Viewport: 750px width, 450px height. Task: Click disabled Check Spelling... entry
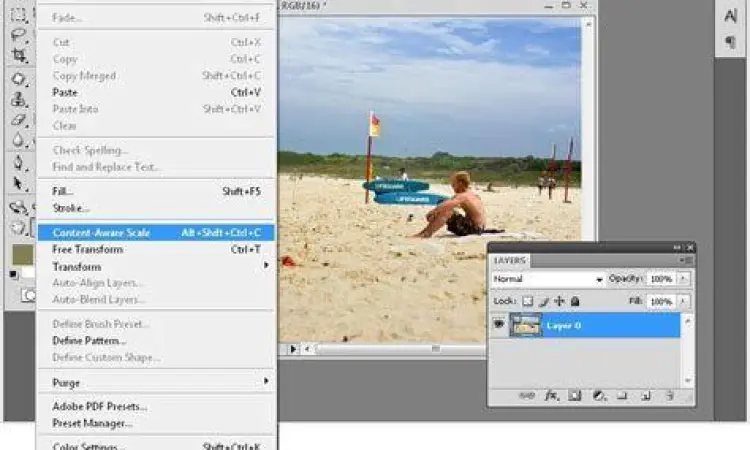pyautogui.click(x=156, y=150)
